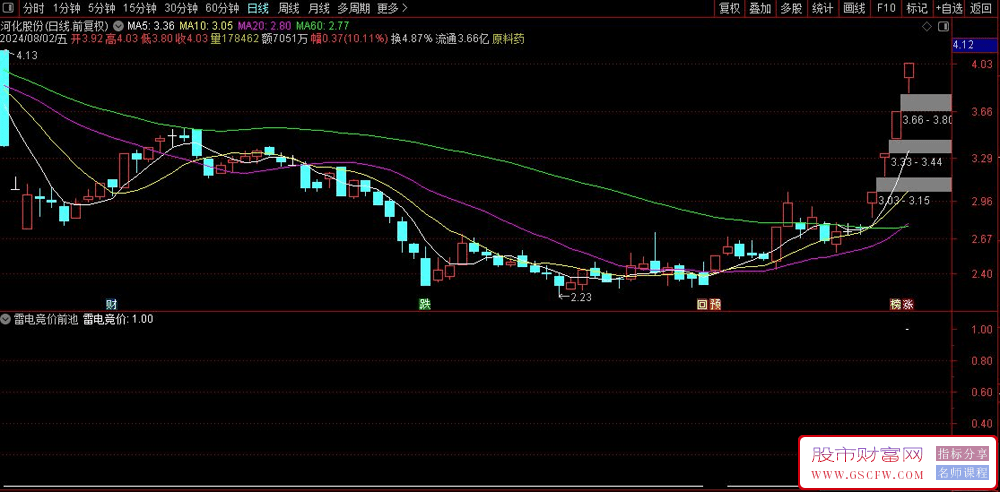Screen dimensions: 1000x492
Task: Select the 周线 weekly chart tab
Action: 289,8
